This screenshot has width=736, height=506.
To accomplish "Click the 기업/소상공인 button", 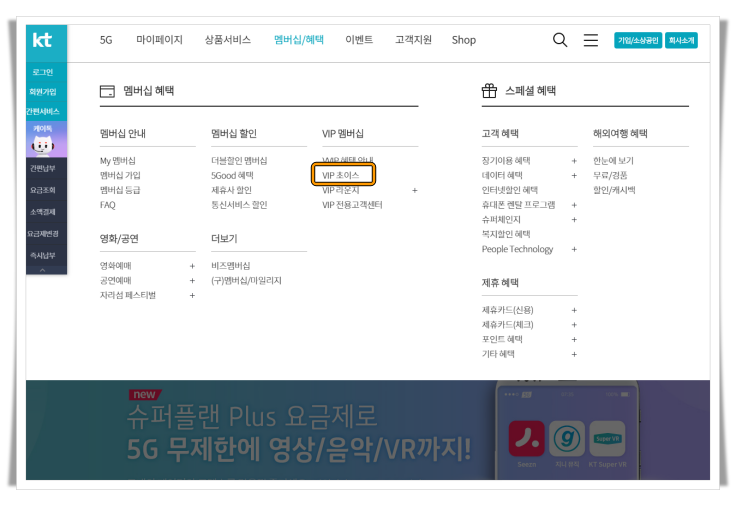I will (x=638, y=40).
